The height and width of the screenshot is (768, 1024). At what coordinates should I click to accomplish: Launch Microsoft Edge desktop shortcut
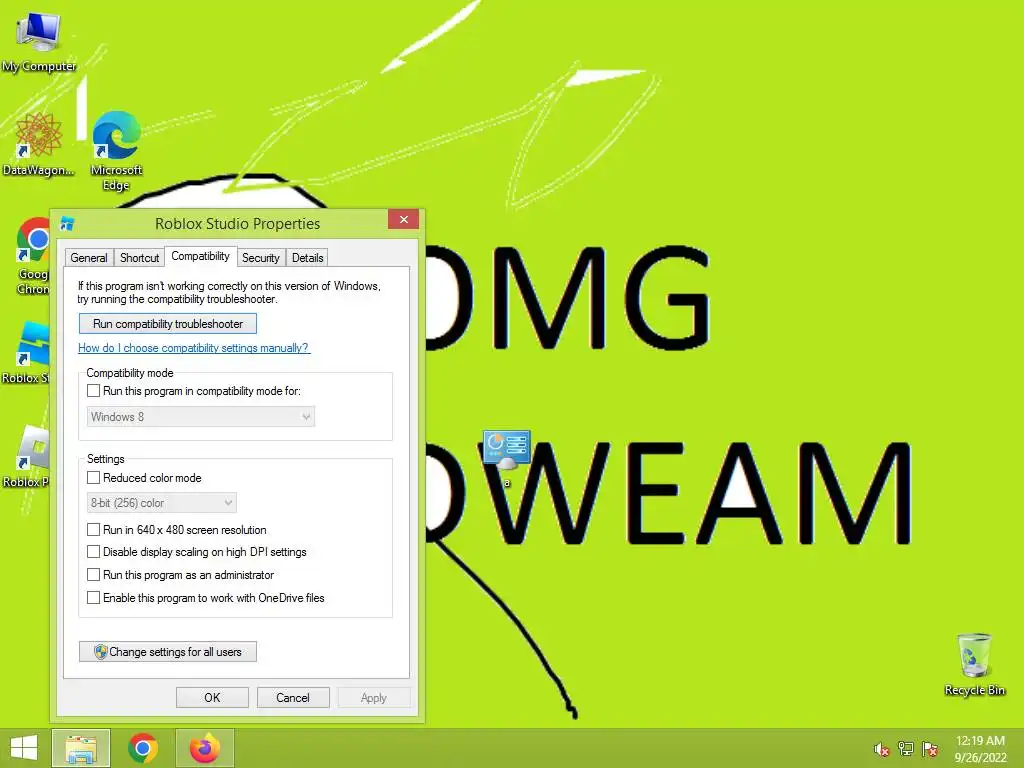point(116,149)
